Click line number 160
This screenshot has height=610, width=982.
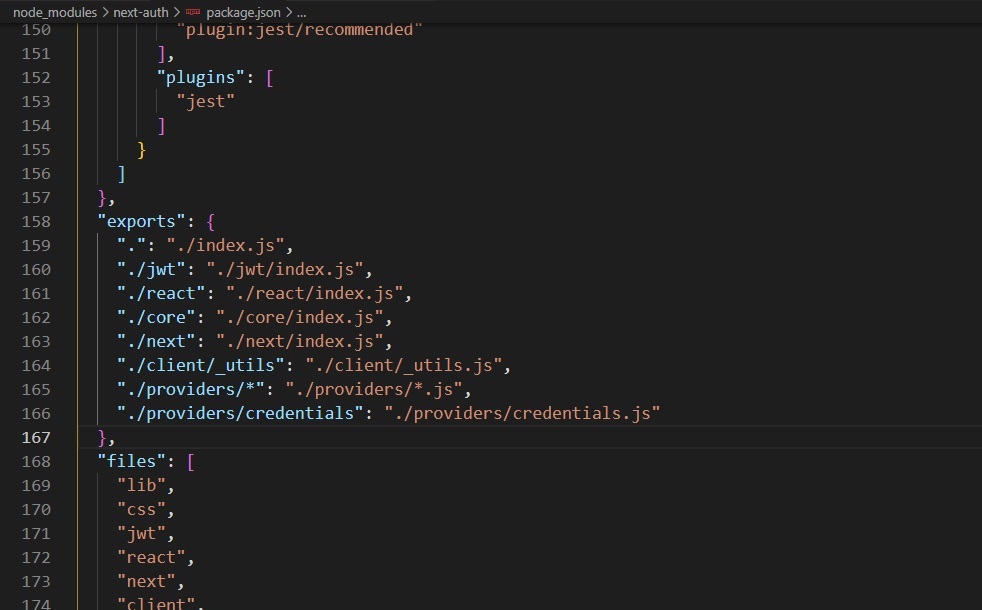tap(36, 269)
